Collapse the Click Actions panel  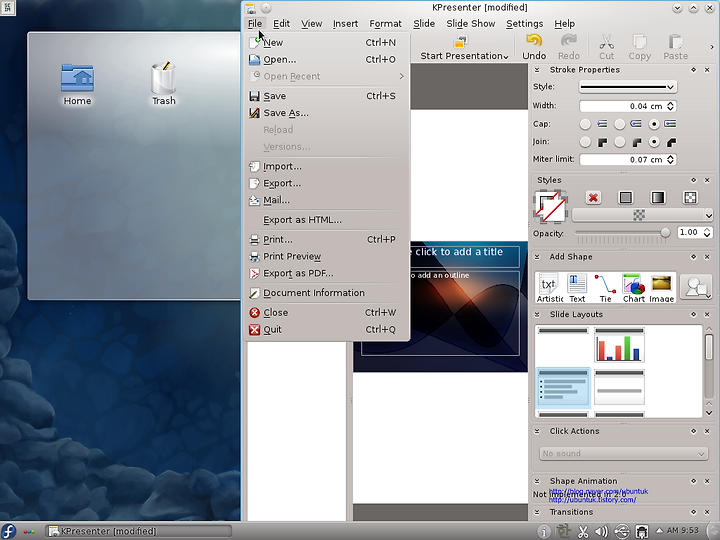coord(537,431)
